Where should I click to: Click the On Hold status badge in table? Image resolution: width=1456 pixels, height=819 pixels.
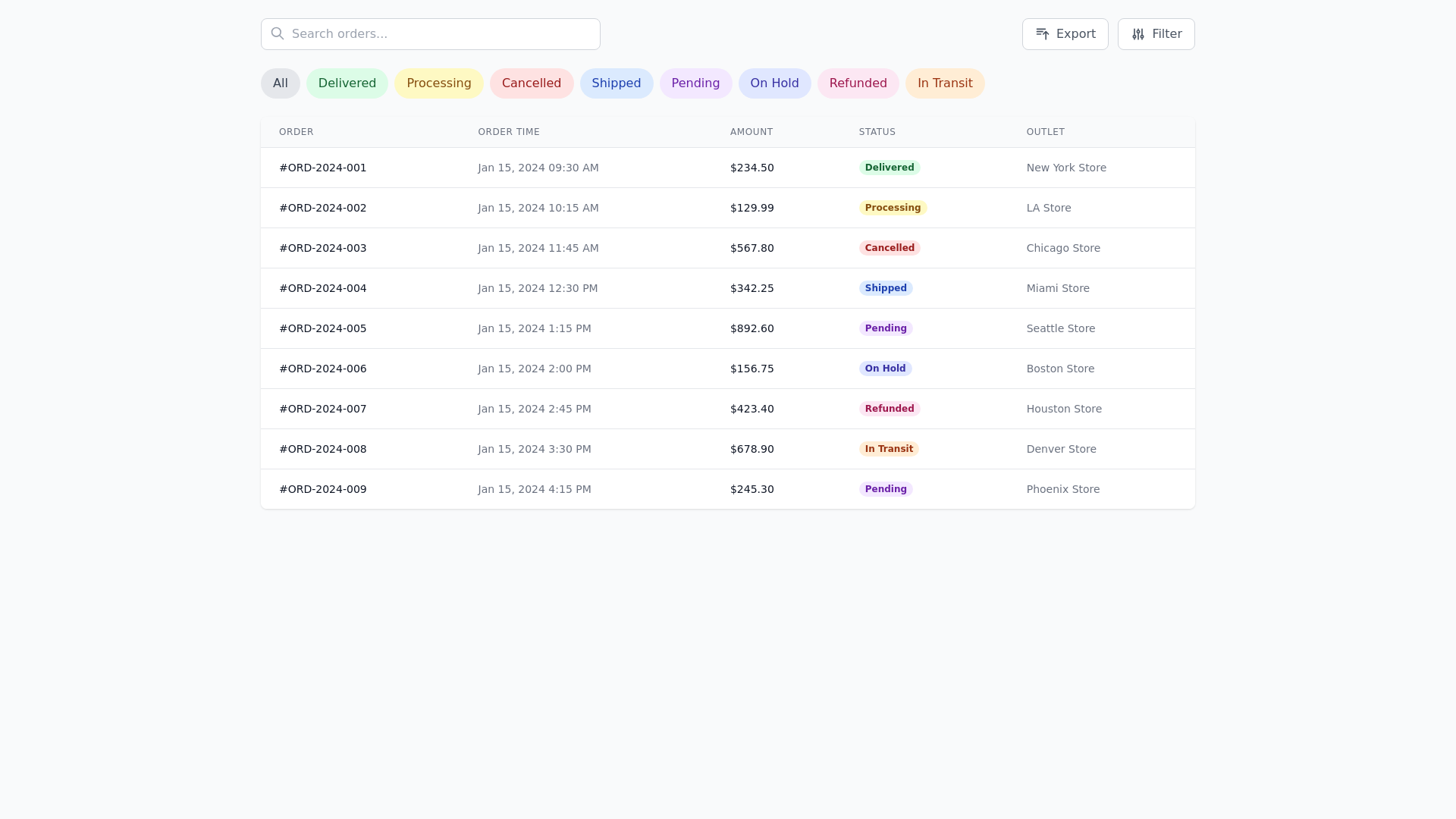point(886,369)
